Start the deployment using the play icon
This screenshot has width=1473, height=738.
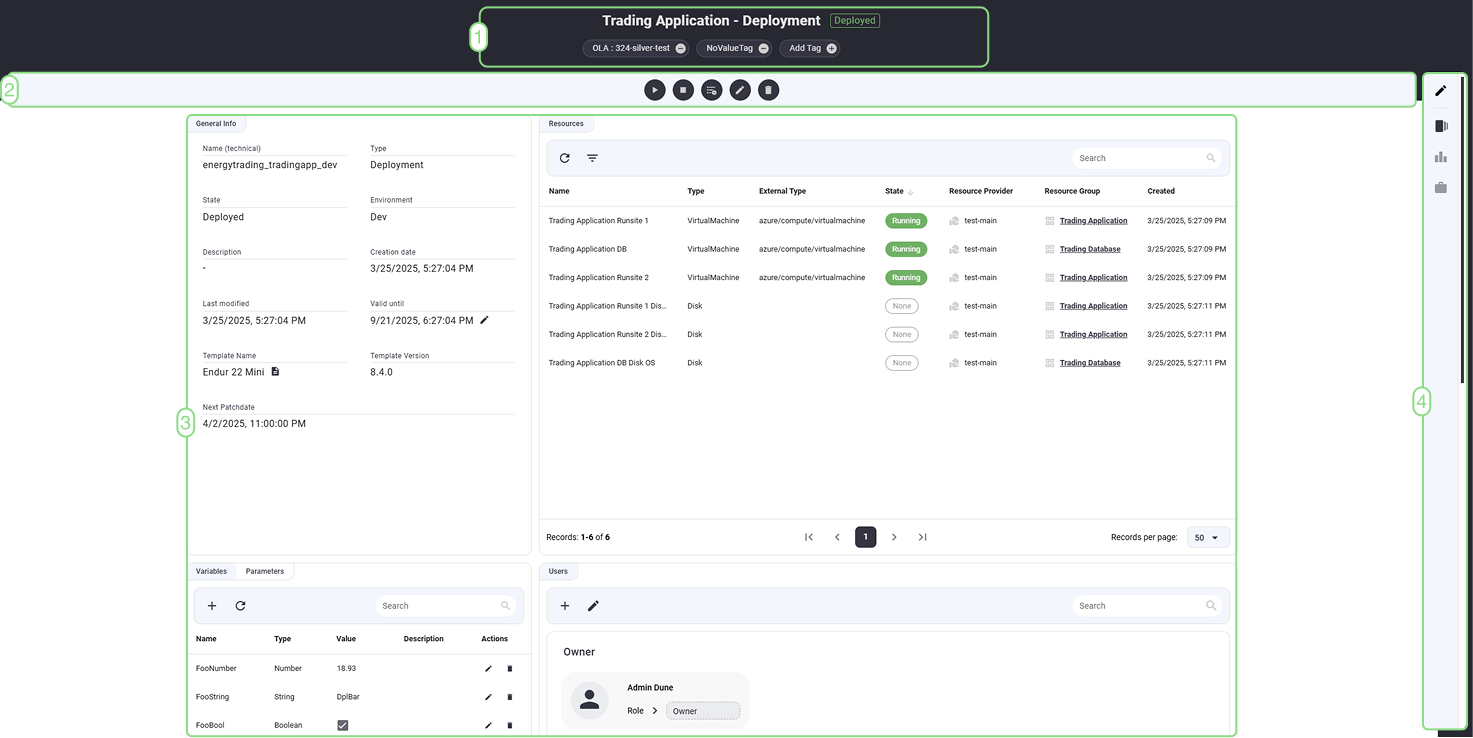click(x=655, y=89)
